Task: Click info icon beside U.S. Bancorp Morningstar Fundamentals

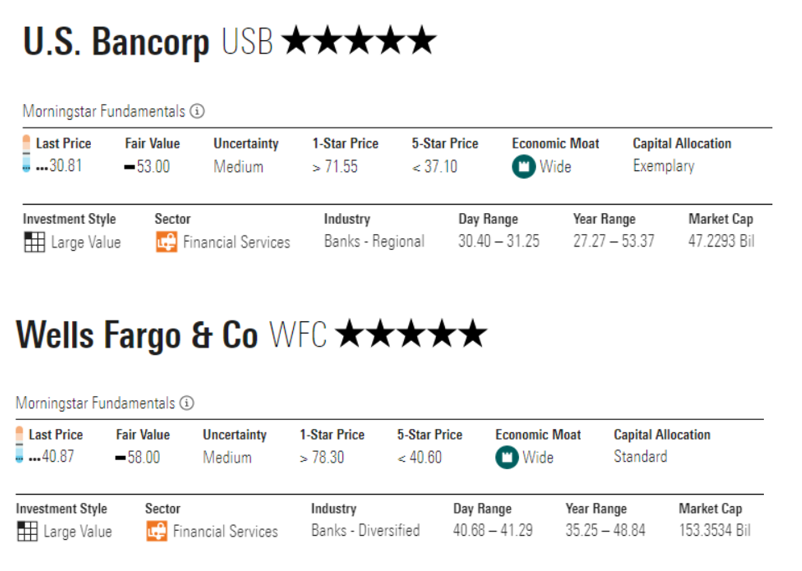Action: coord(197,111)
